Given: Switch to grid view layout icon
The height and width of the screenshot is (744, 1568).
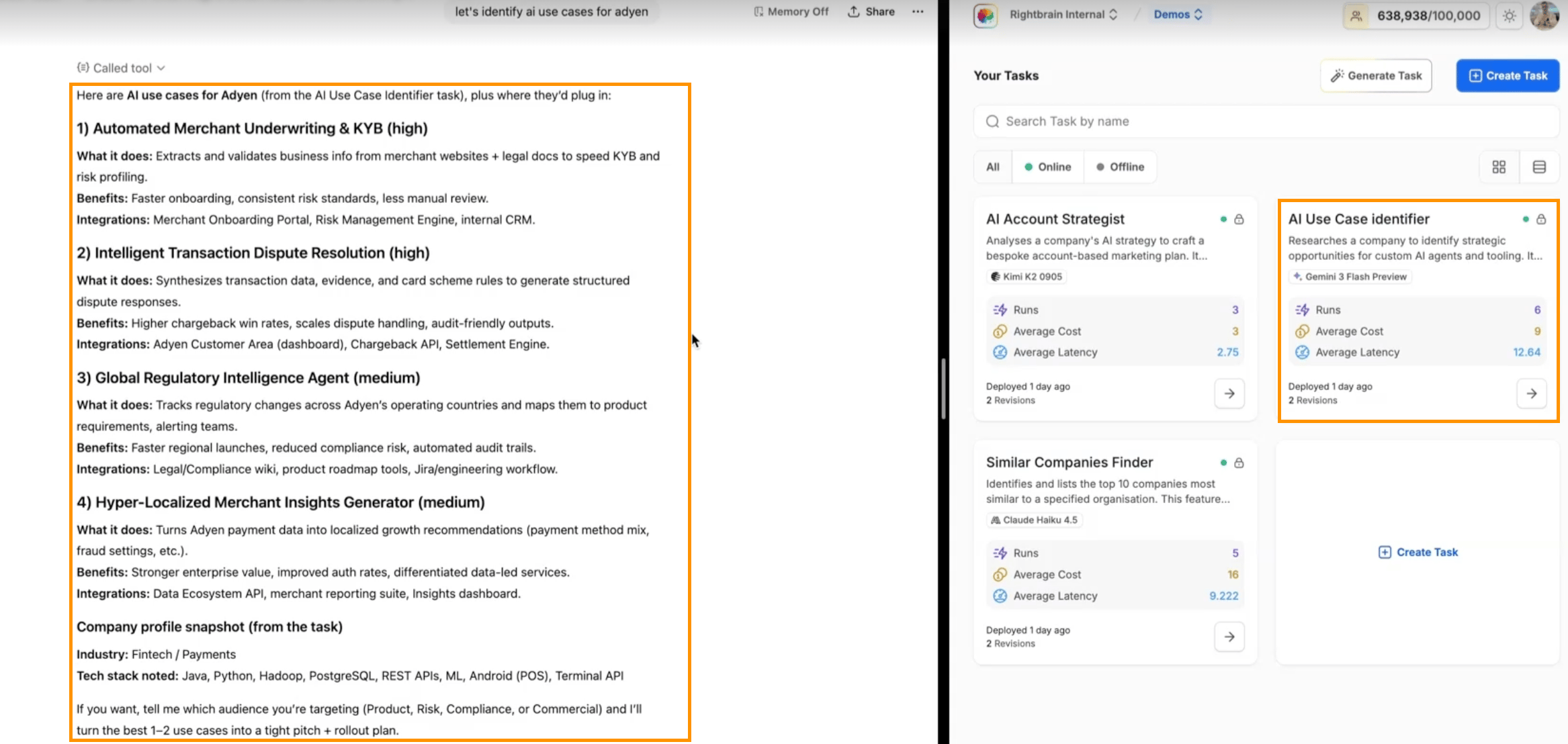Looking at the screenshot, I should pyautogui.click(x=1499, y=167).
